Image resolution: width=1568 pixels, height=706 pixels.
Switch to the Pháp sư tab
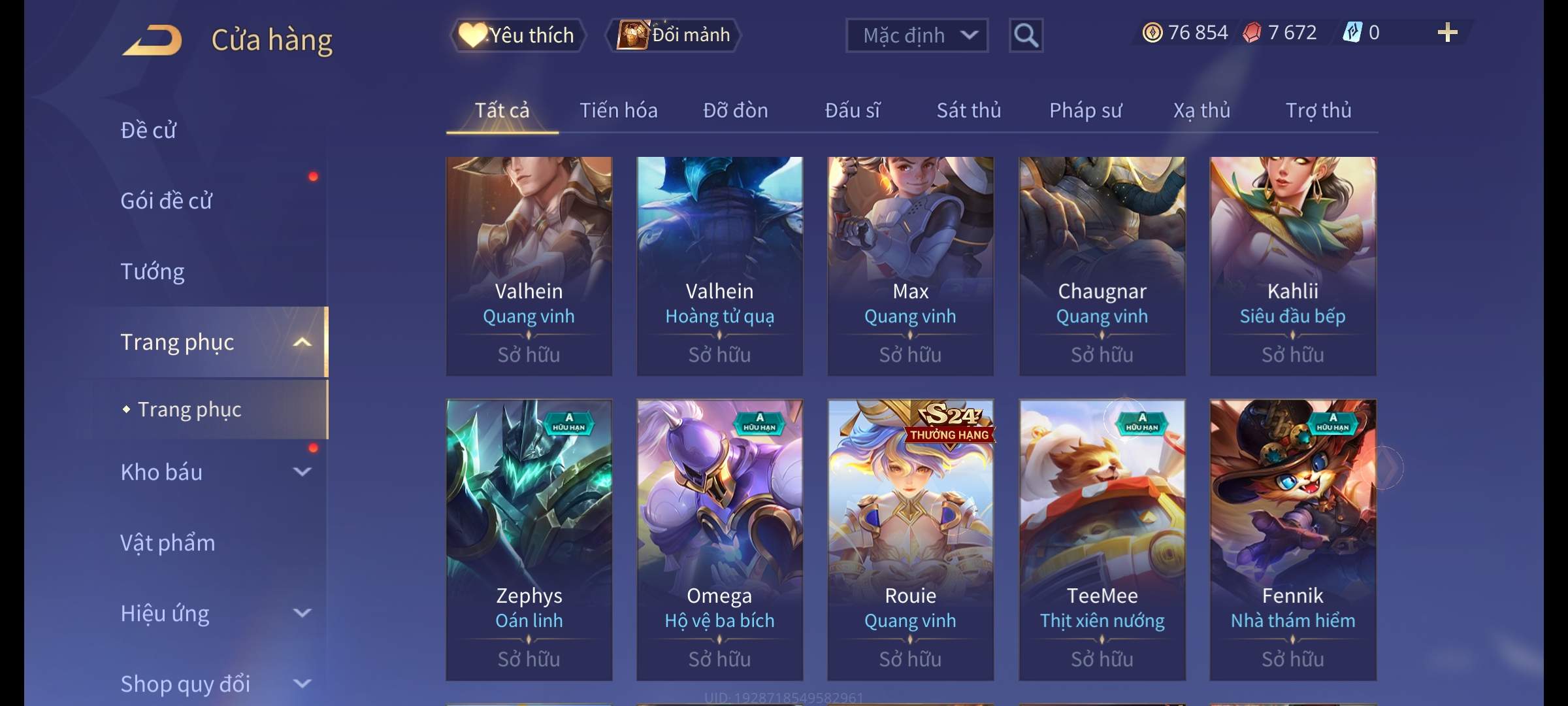(1085, 110)
